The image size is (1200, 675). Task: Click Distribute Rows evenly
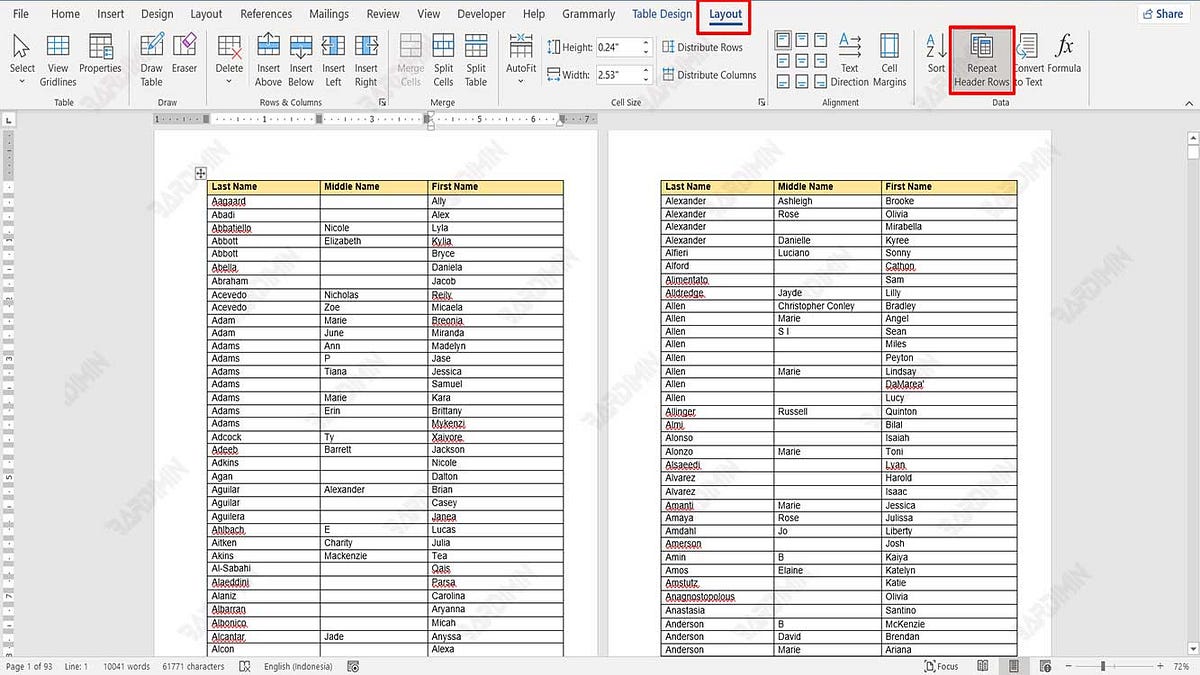[x=703, y=47]
